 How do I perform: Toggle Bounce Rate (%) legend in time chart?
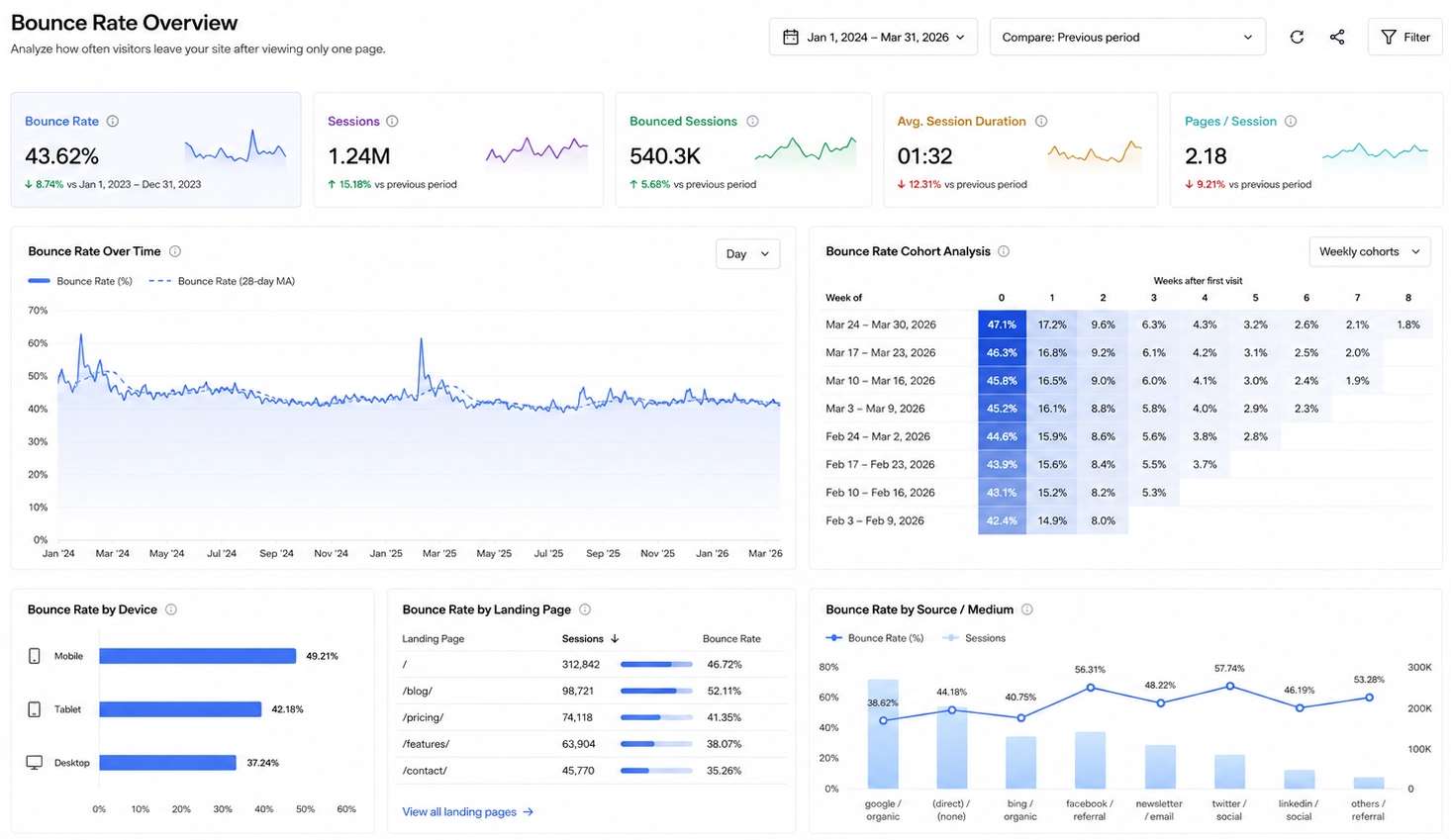click(x=80, y=281)
